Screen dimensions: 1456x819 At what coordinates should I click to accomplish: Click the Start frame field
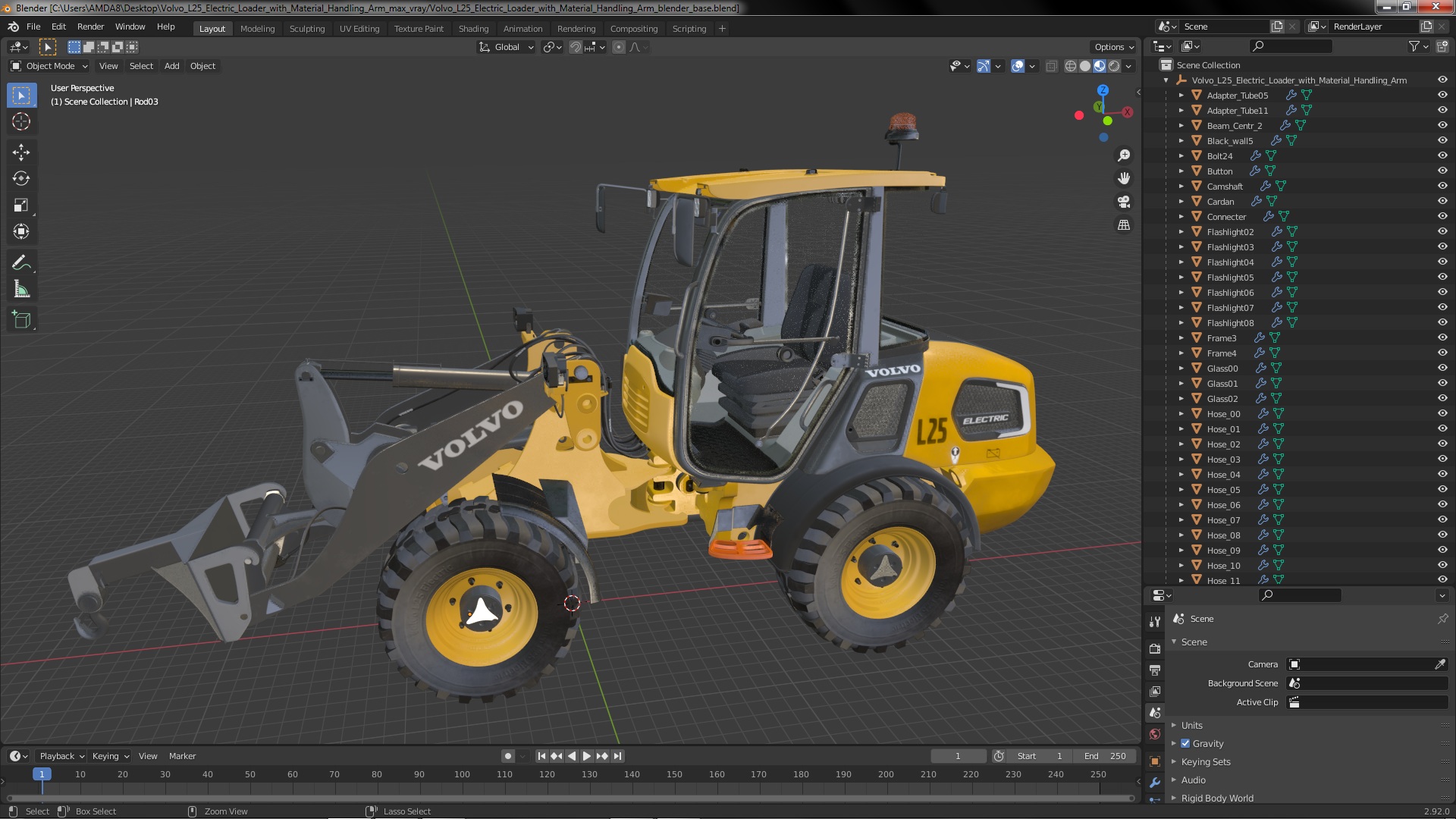coord(1041,756)
